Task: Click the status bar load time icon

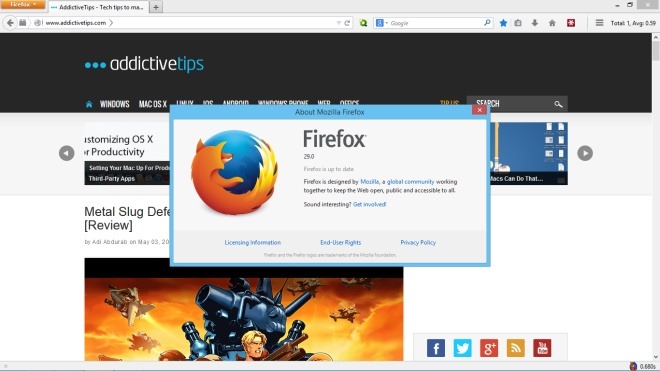Action: pos(633,366)
